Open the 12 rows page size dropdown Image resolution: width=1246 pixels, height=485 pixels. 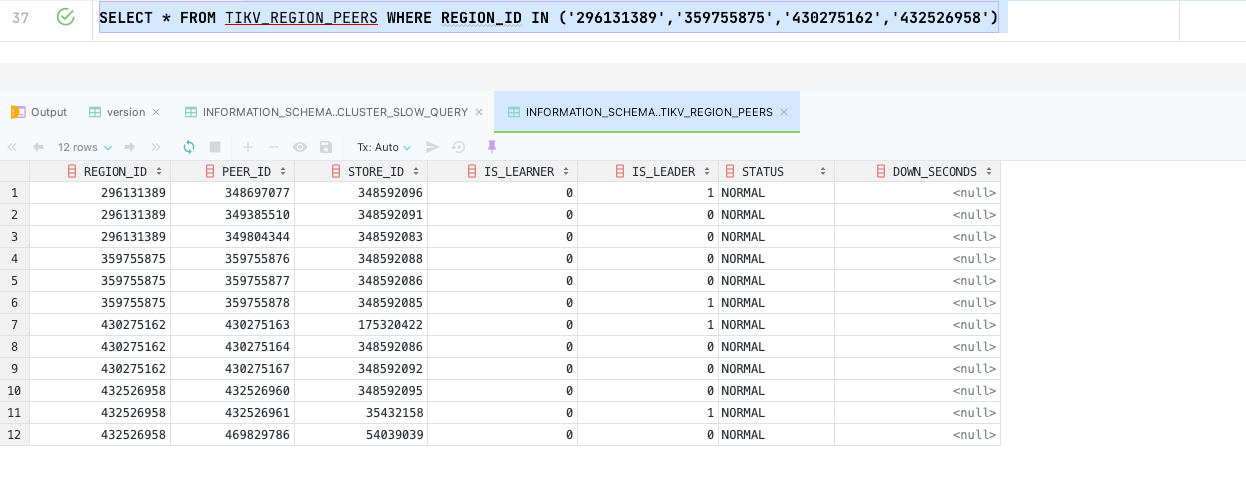point(85,147)
